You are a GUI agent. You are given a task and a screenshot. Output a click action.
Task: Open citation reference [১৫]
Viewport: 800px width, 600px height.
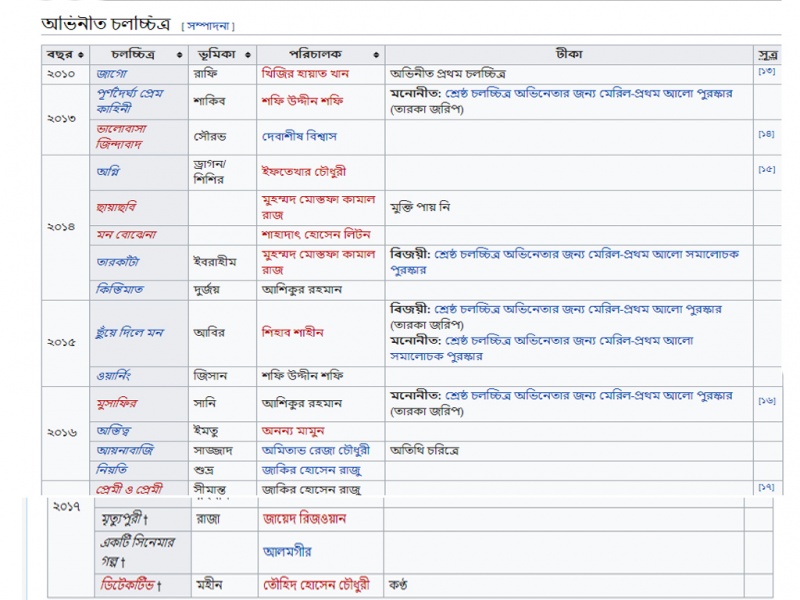tap(766, 169)
